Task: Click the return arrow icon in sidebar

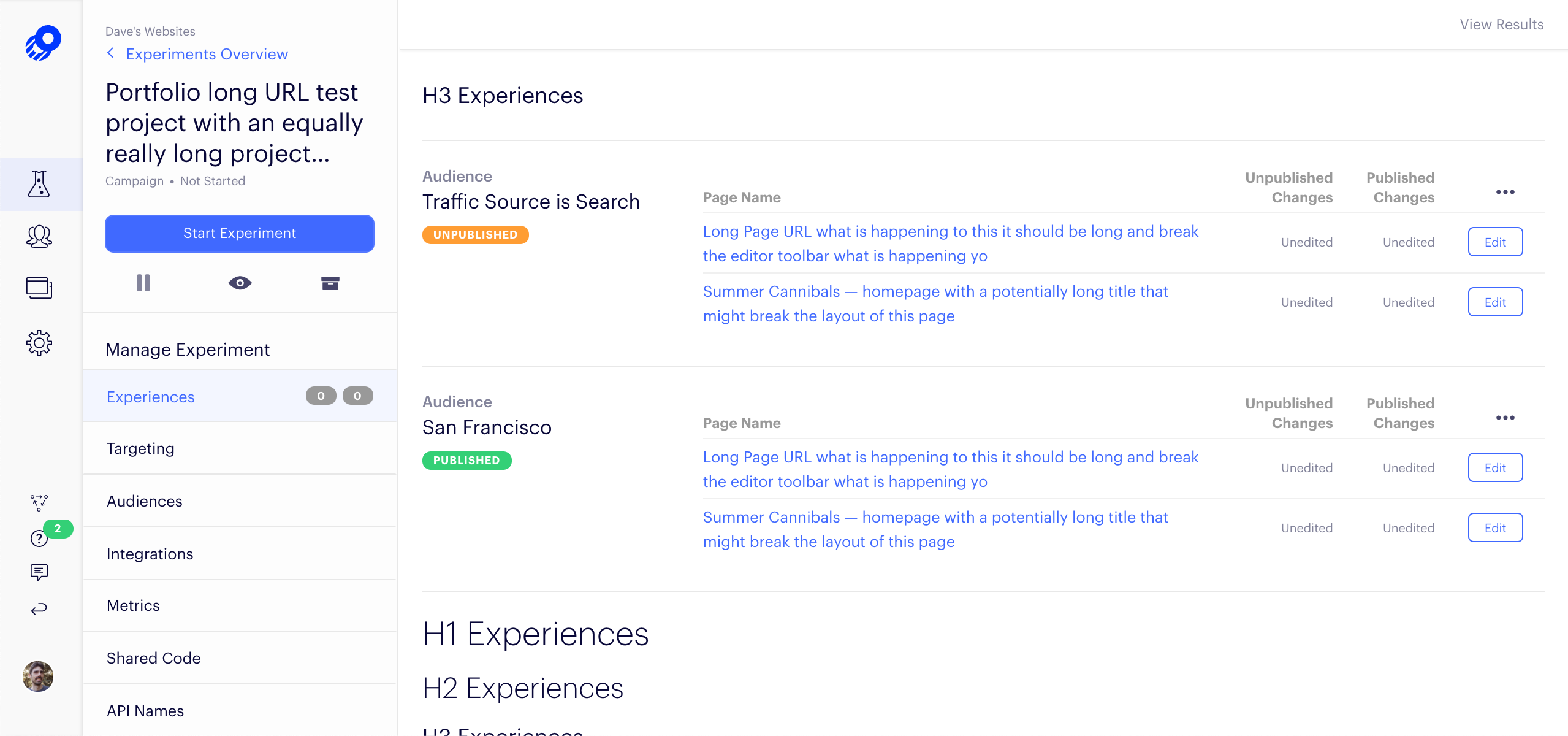Action: point(39,608)
